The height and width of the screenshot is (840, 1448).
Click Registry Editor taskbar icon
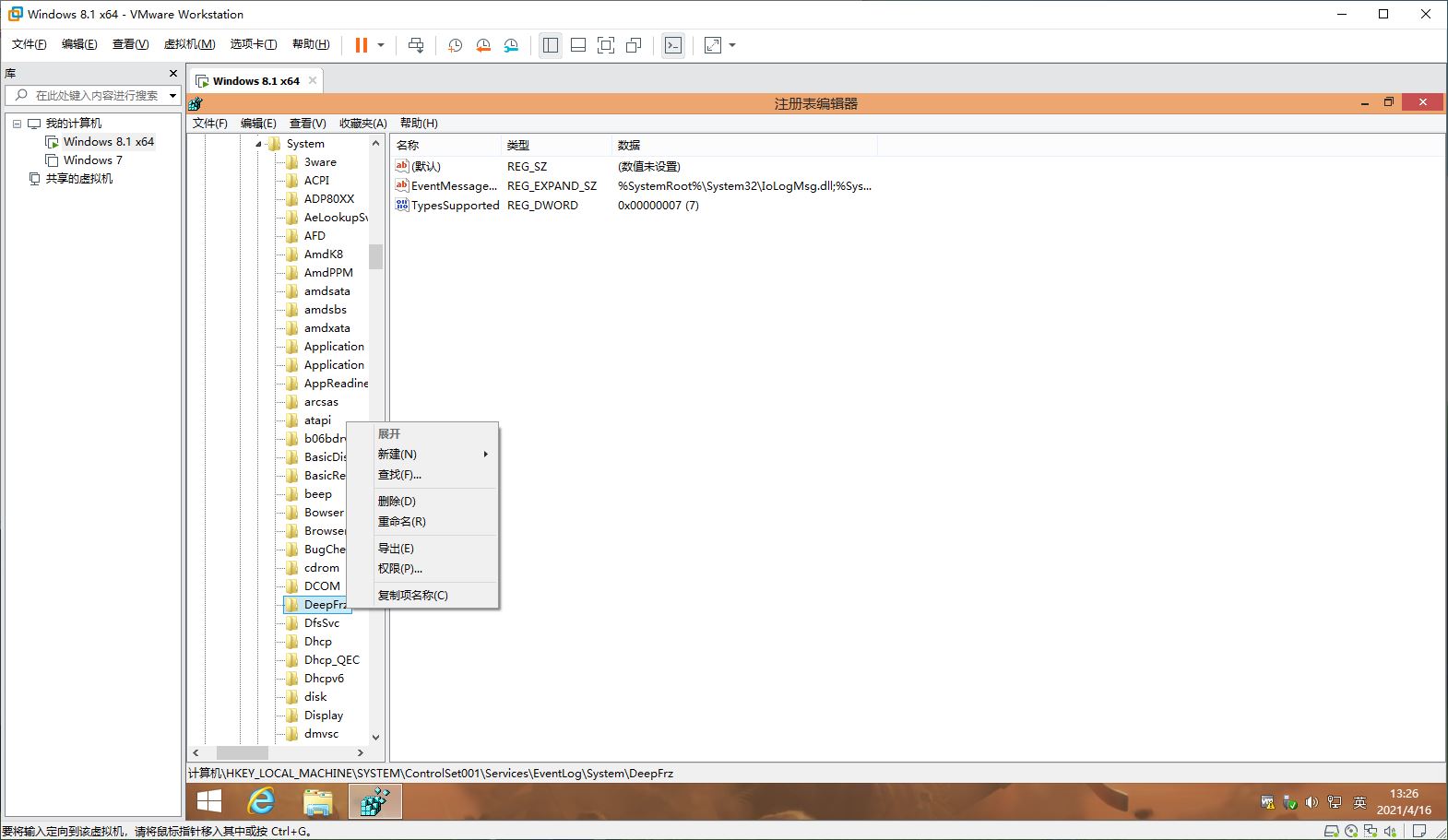point(375,801)
